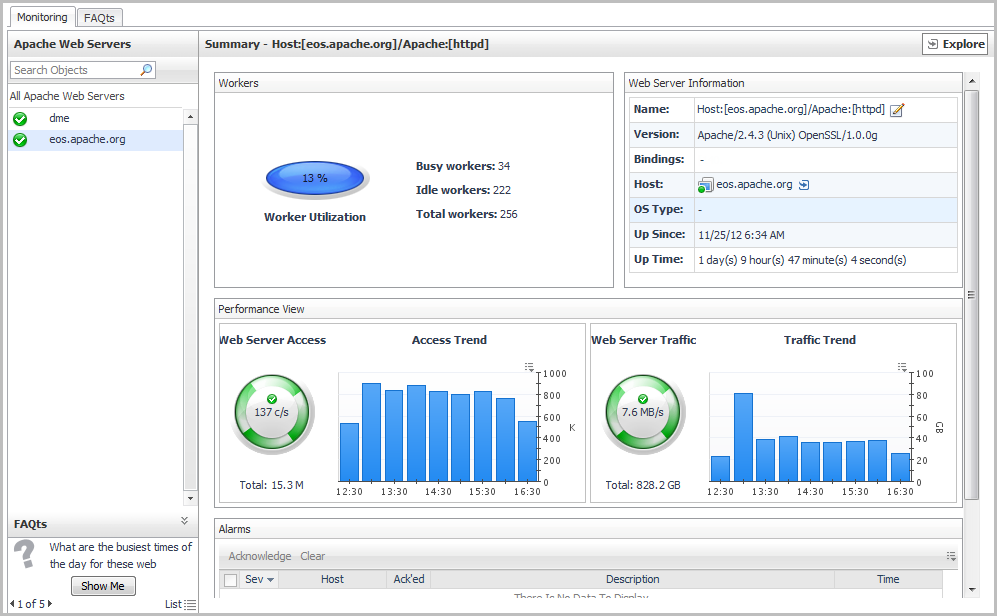Viewport: 997px width, 616px height.
Task: Click the search magnifier icon
Action: [147, 70]
